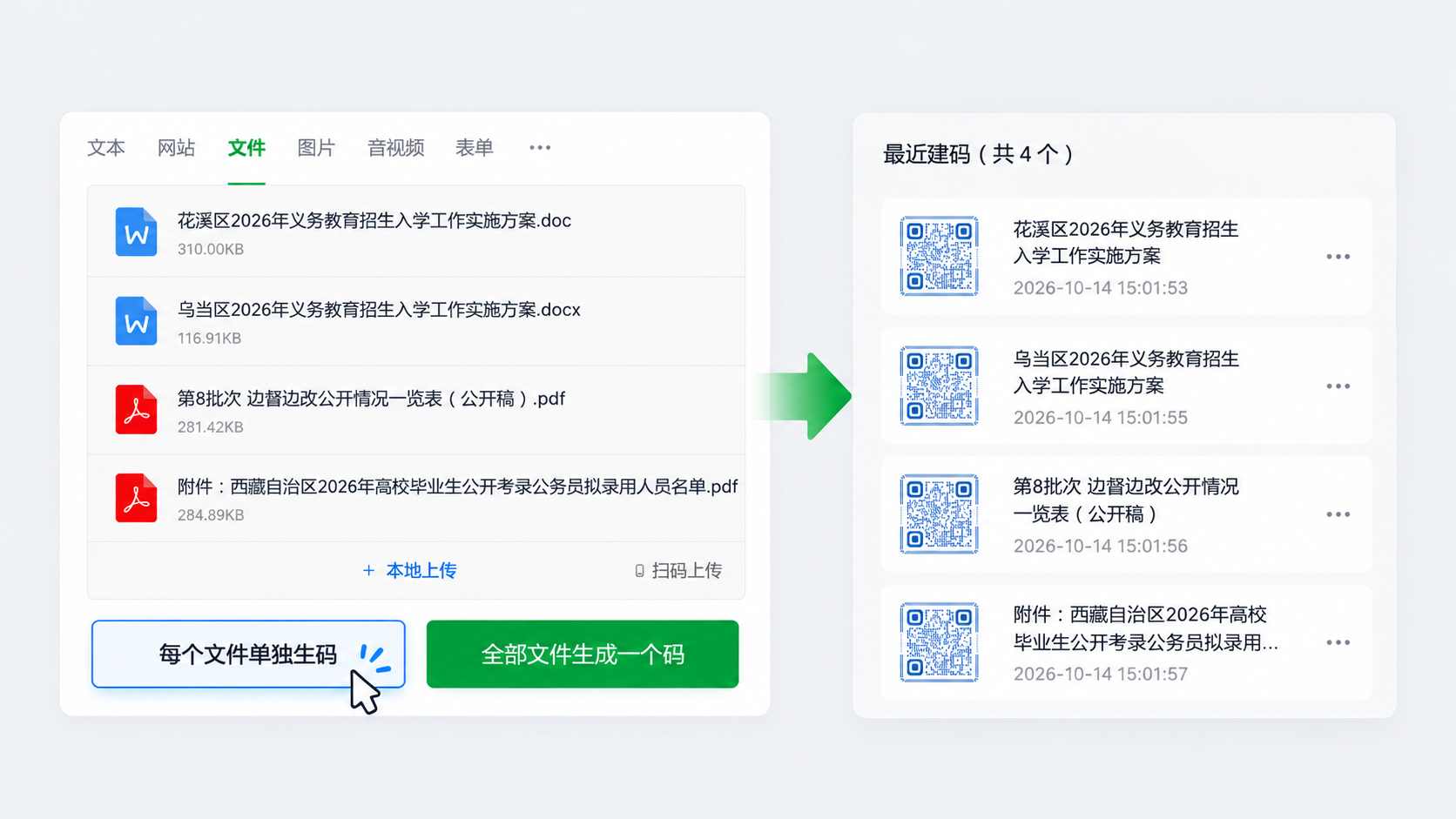Click the PDF icon for 第8批次 file
This screenshot has height=819, width=1456.
point(136,410)
